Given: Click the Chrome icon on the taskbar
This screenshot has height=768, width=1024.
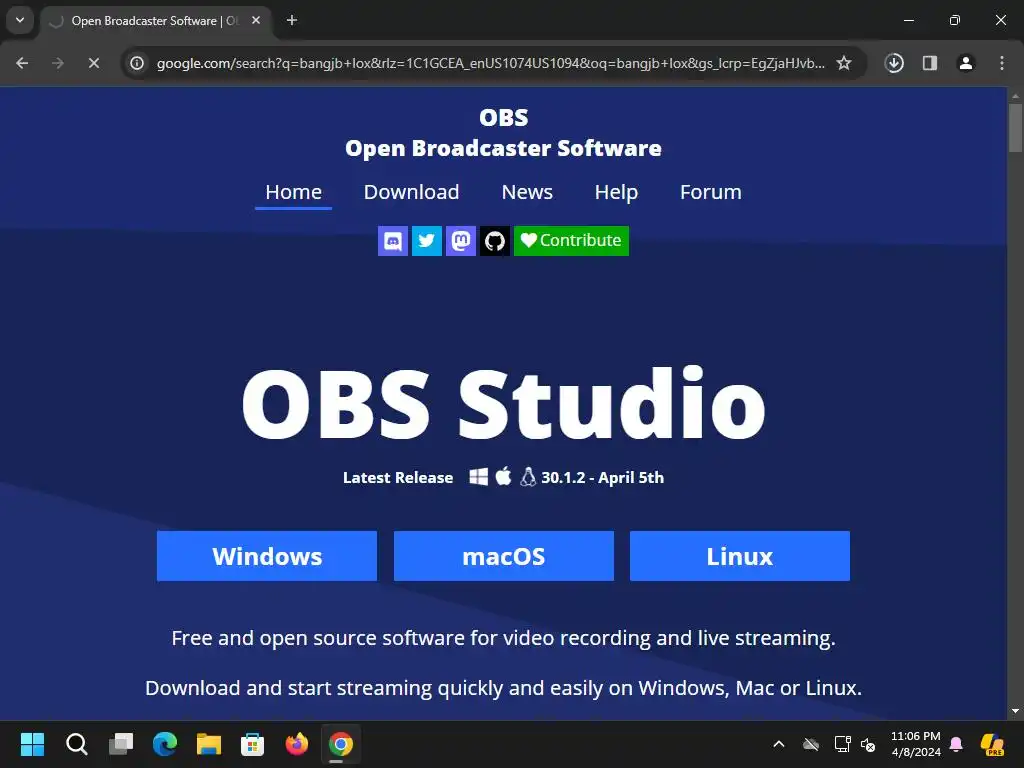Looking at the screenshot, I should pos(341,744).
